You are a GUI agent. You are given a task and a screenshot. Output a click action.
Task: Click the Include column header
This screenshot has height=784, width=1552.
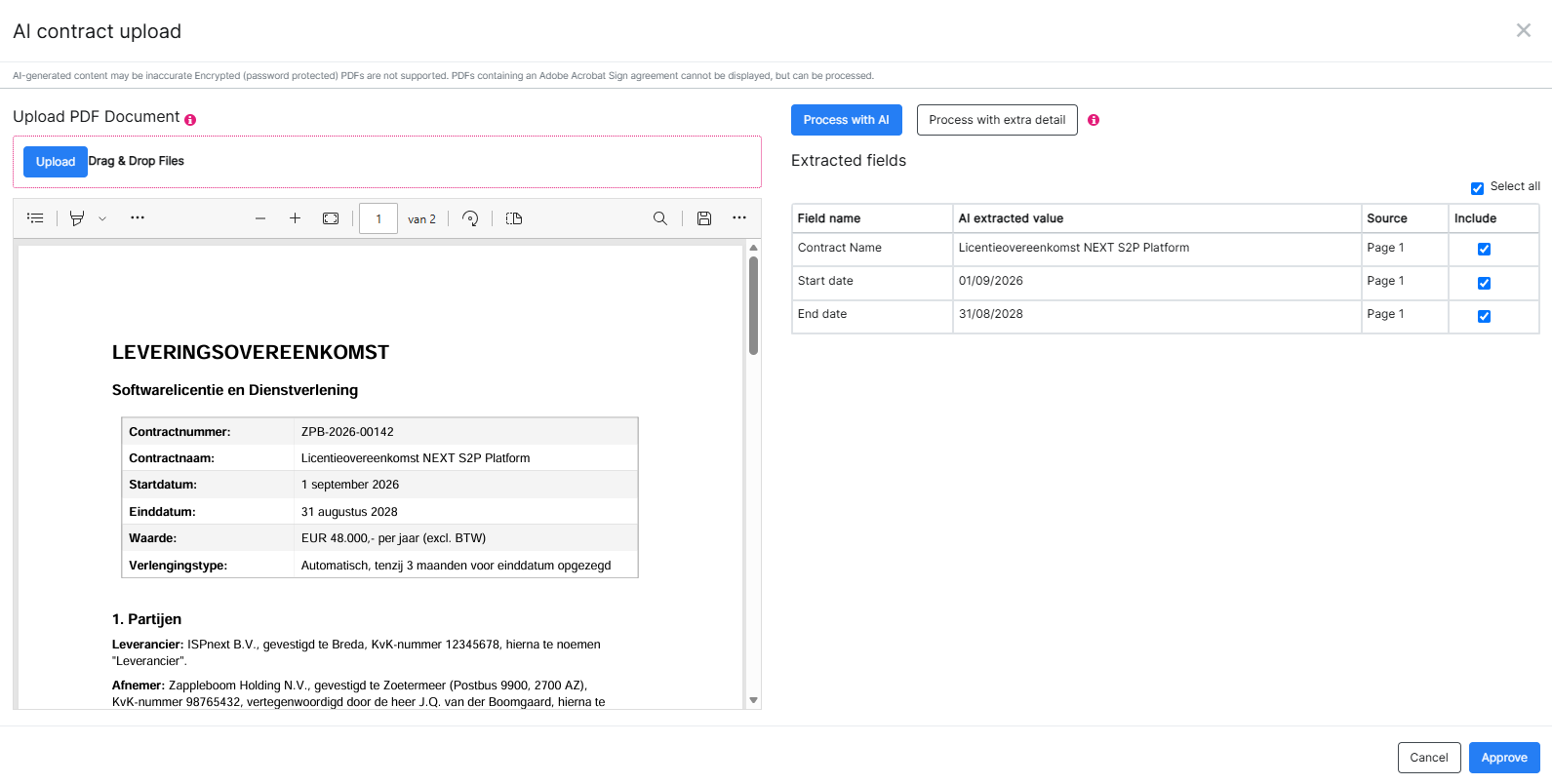[1493, 218]
